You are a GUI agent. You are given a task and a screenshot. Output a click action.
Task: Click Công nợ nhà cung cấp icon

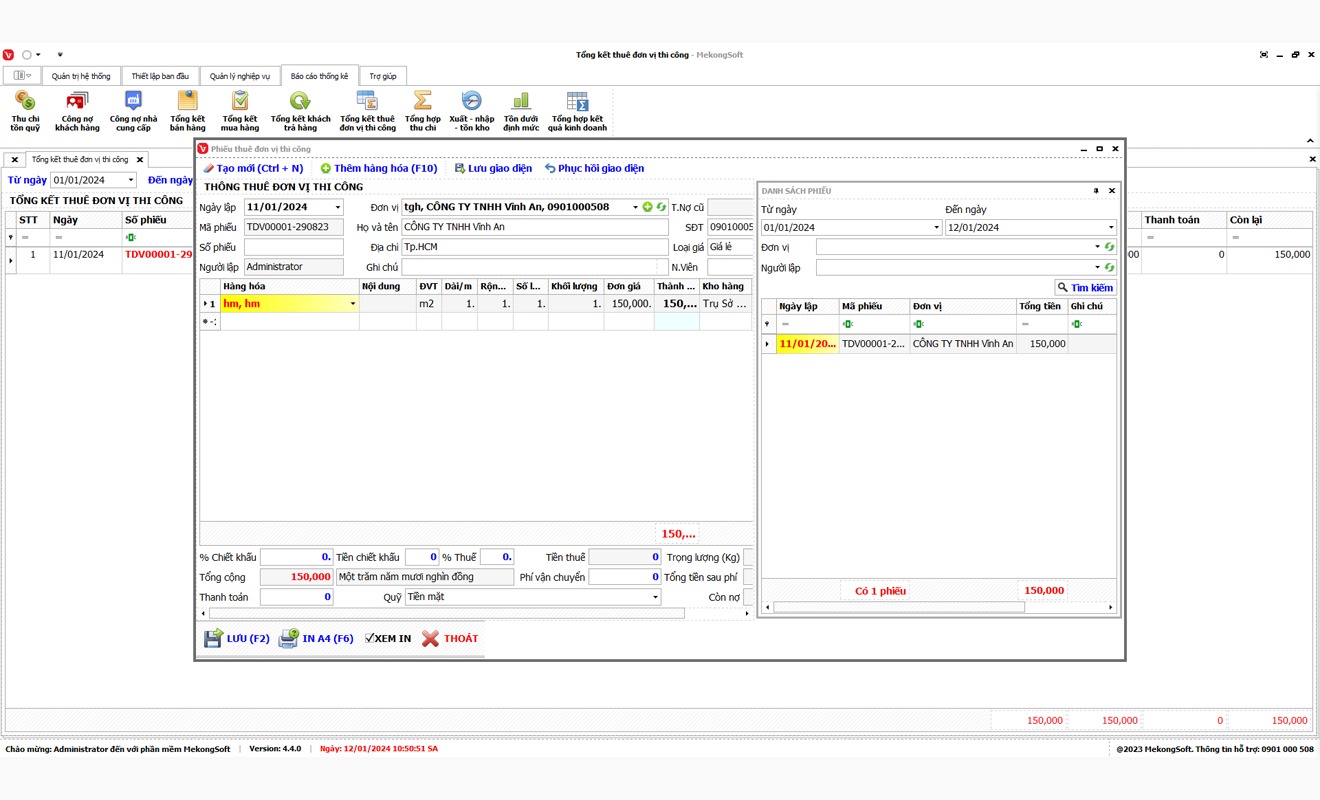click(133, 110)
